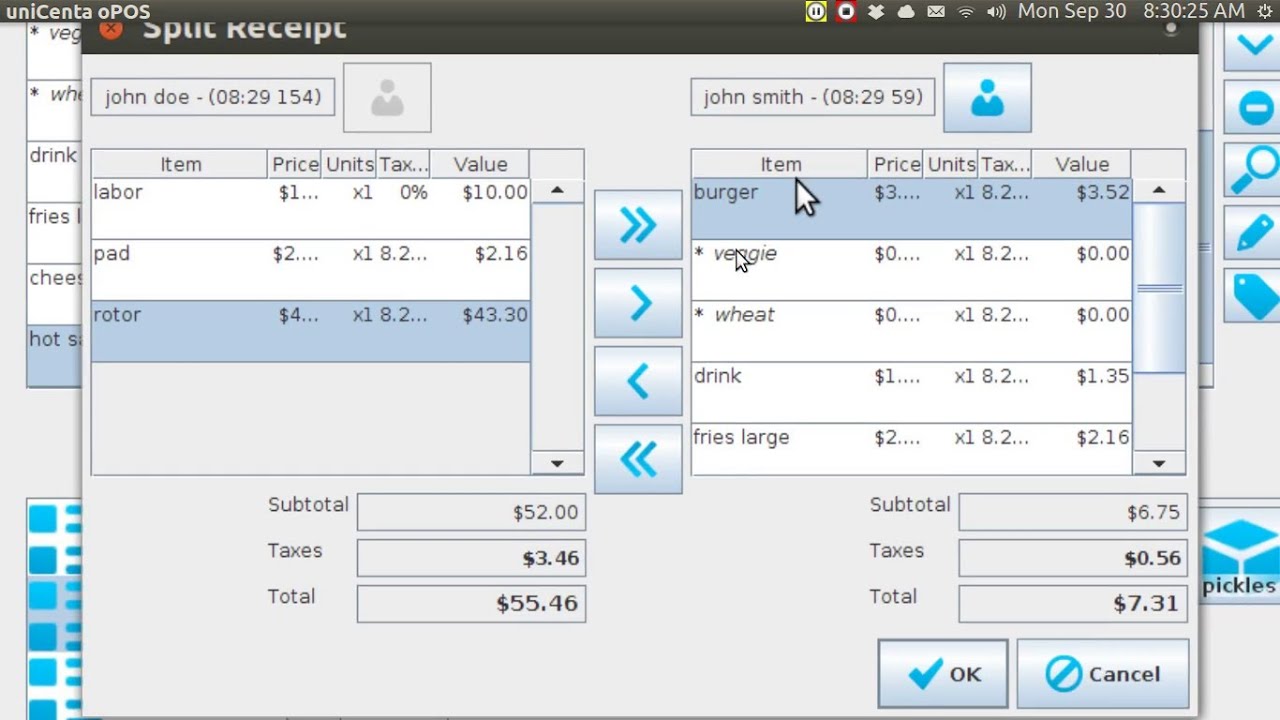Cancel the split receipt
Screen dimensions: 1280x720
pyautogui.click(x=1102, y=674)
